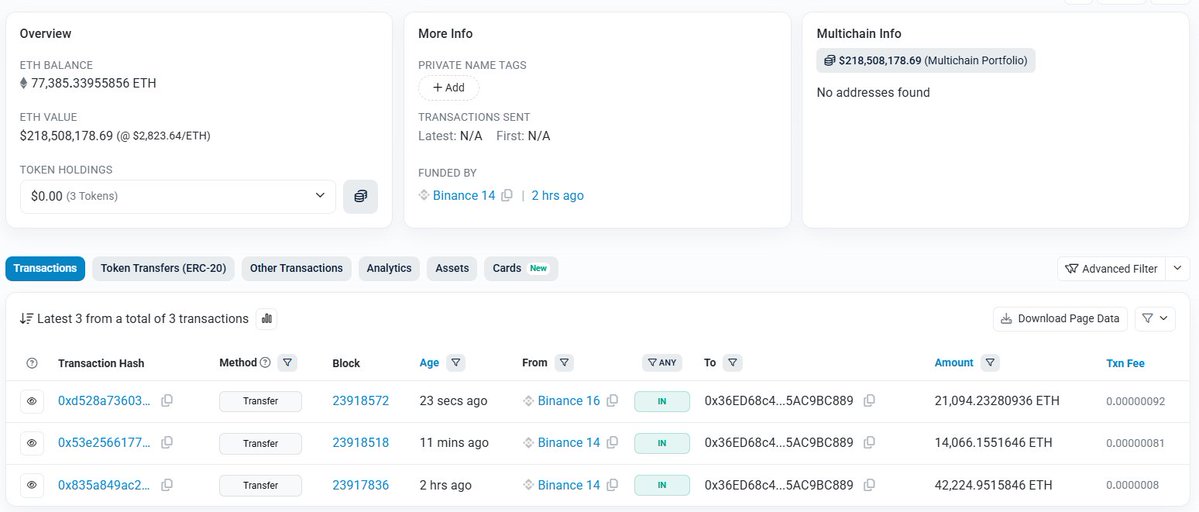The height and width of the screenshot is (512, 1199).
Task: Open the Analytics tab
Action: click(389, 268)
